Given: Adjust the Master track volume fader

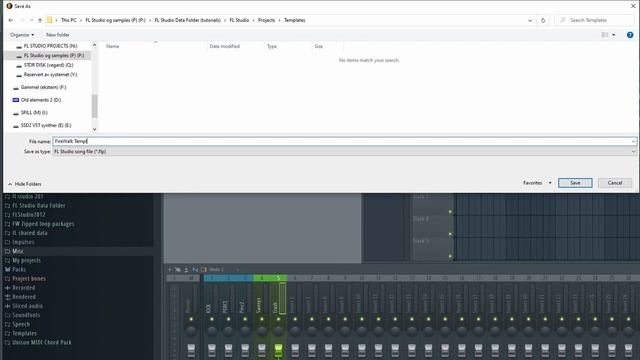Looking at the screenshot, I should point(191,350).
